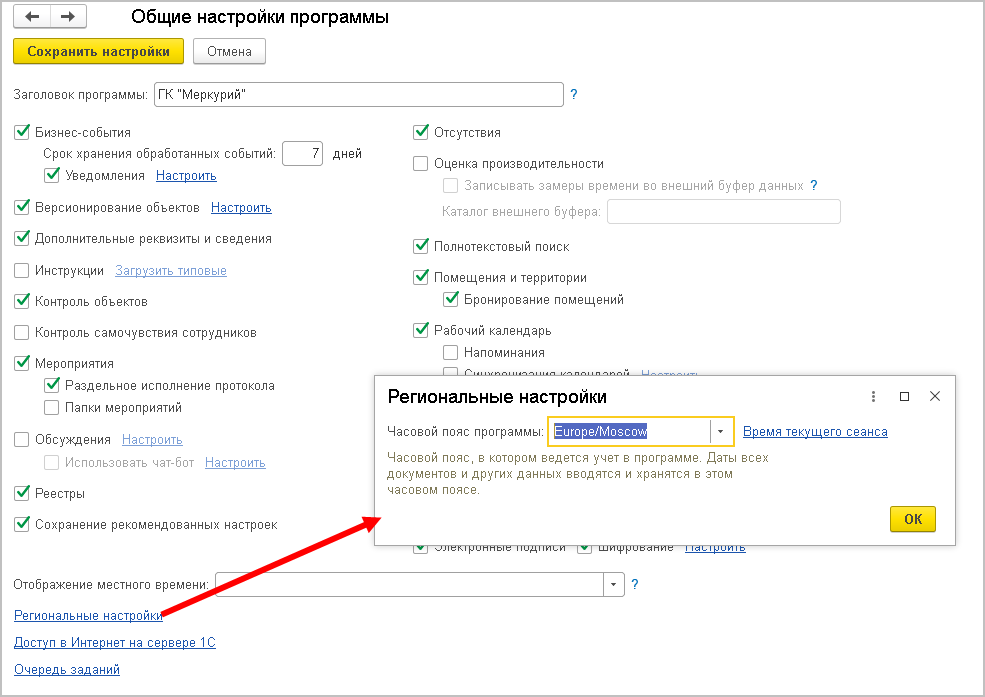Open the Время текущего сеанса link
Image resolution: width=985 pixels, height=697 pixels.
[815, 431]
